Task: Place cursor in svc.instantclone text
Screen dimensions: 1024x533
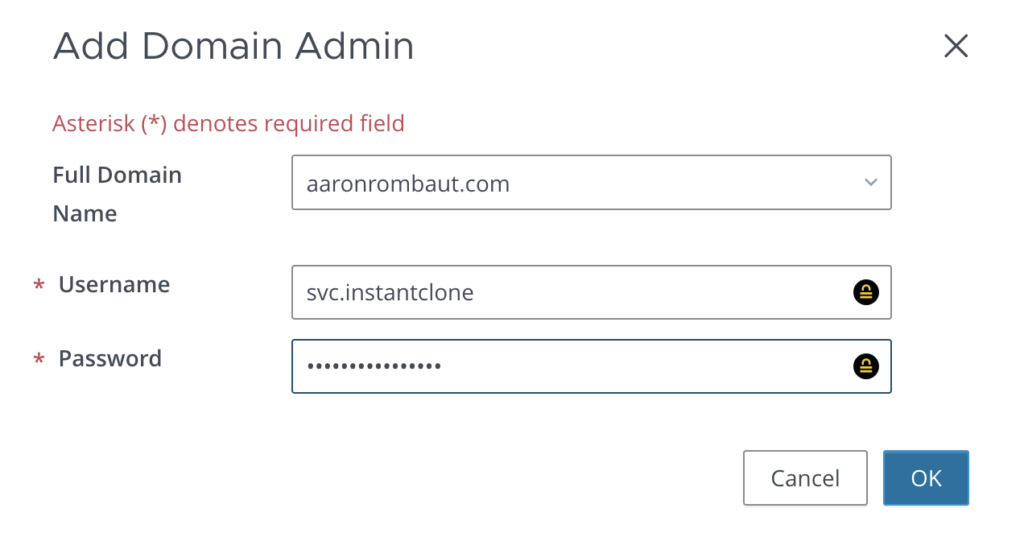Action: click(x=390, y=293)
